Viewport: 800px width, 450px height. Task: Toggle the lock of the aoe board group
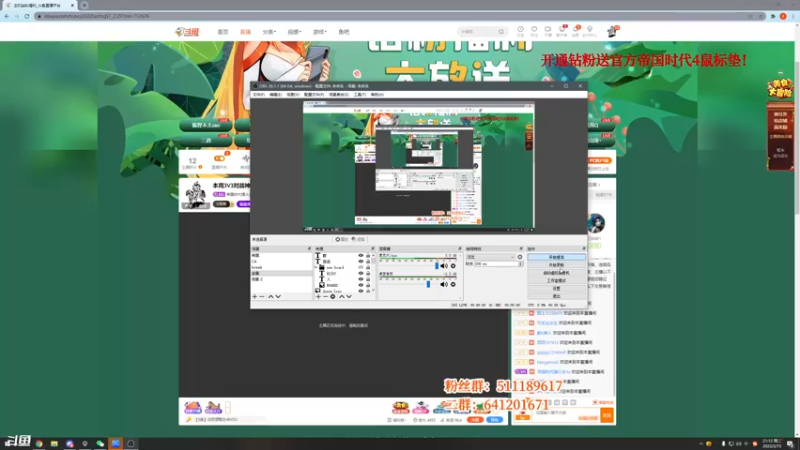click(x=368, y=267)
